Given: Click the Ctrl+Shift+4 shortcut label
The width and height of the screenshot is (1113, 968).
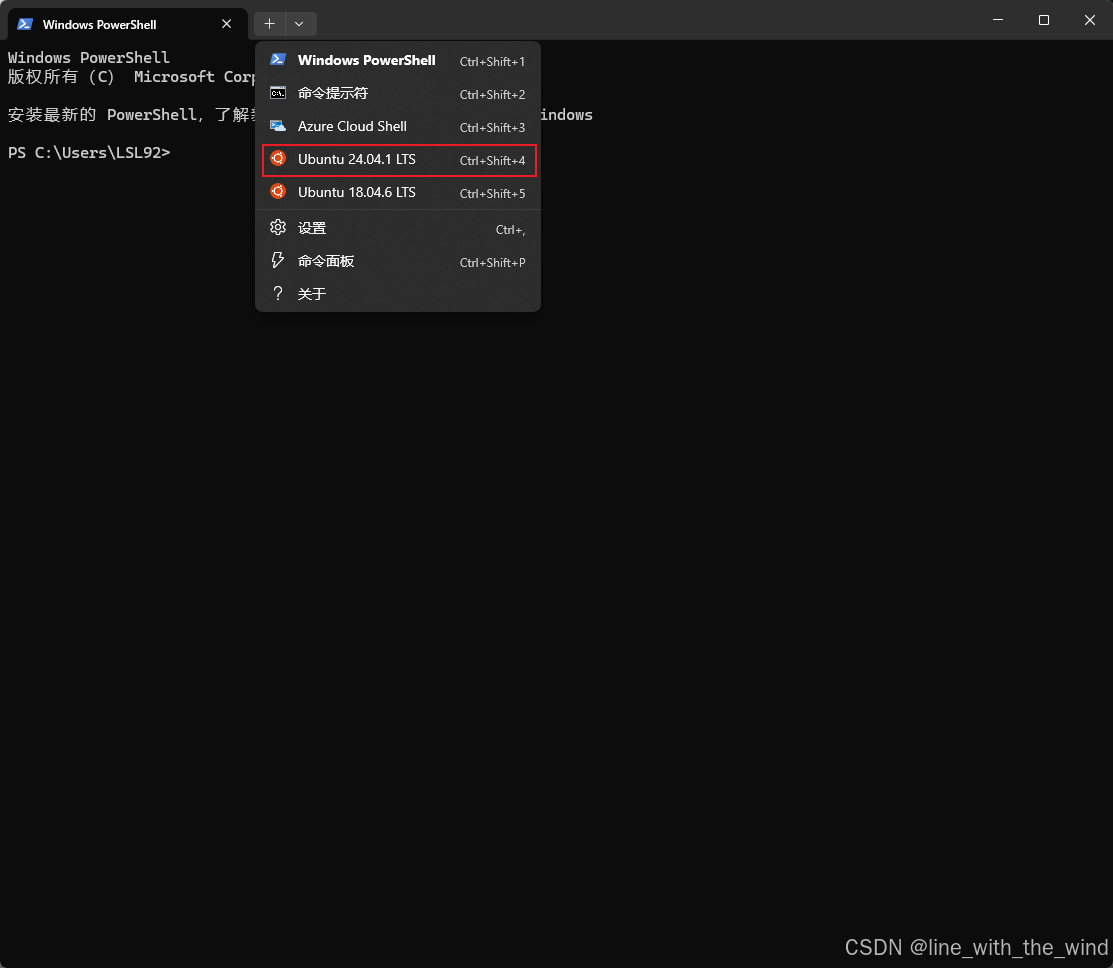Looking at the screenshot, I should click(492, 160).
